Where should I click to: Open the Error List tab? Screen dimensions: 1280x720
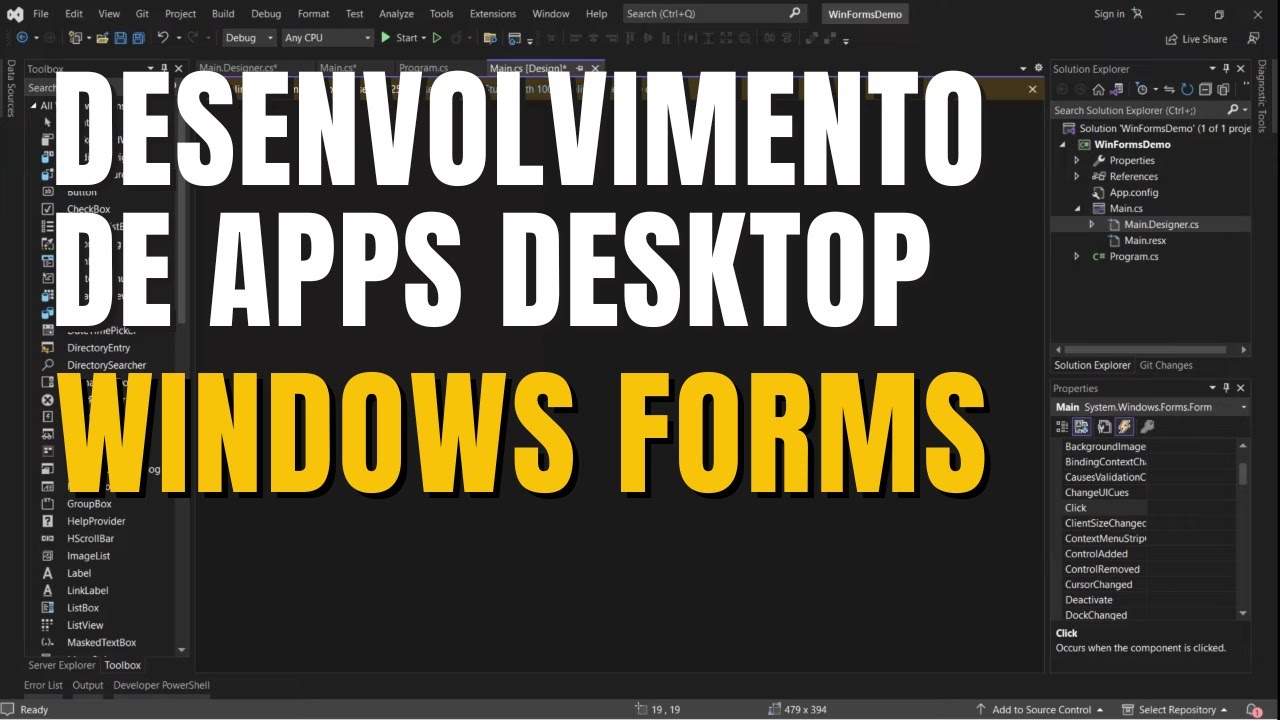tap(43, 685)
